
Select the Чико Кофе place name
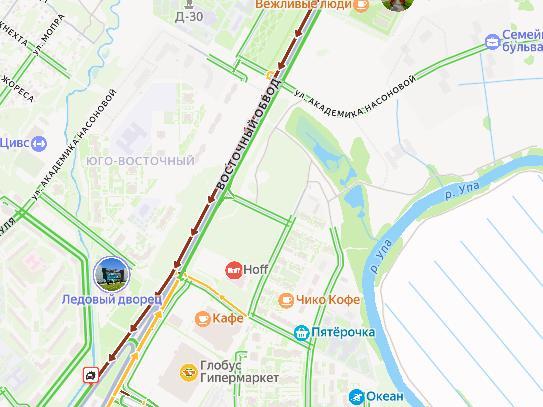[x=328, y=300]
